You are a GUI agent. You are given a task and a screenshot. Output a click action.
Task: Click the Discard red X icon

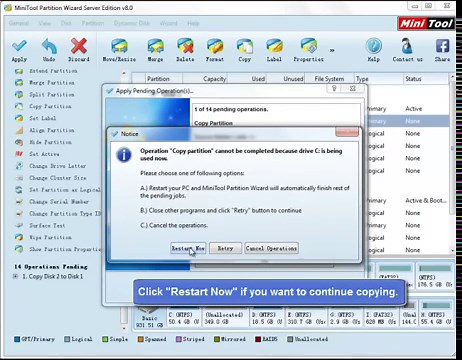tap(79, 46)
